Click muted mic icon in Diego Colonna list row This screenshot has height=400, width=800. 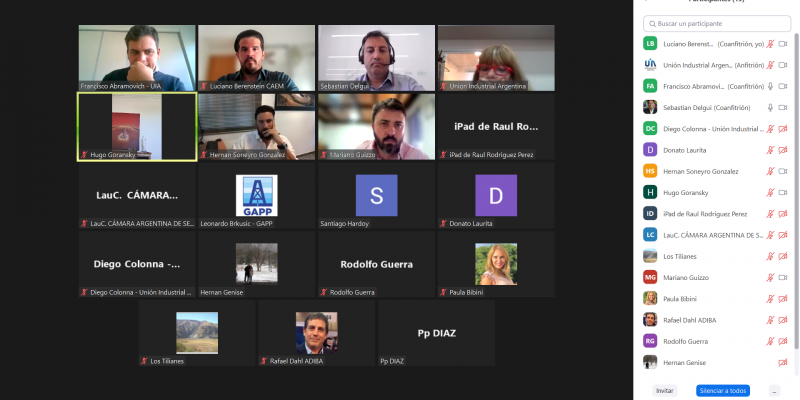(x=770, y=129)
